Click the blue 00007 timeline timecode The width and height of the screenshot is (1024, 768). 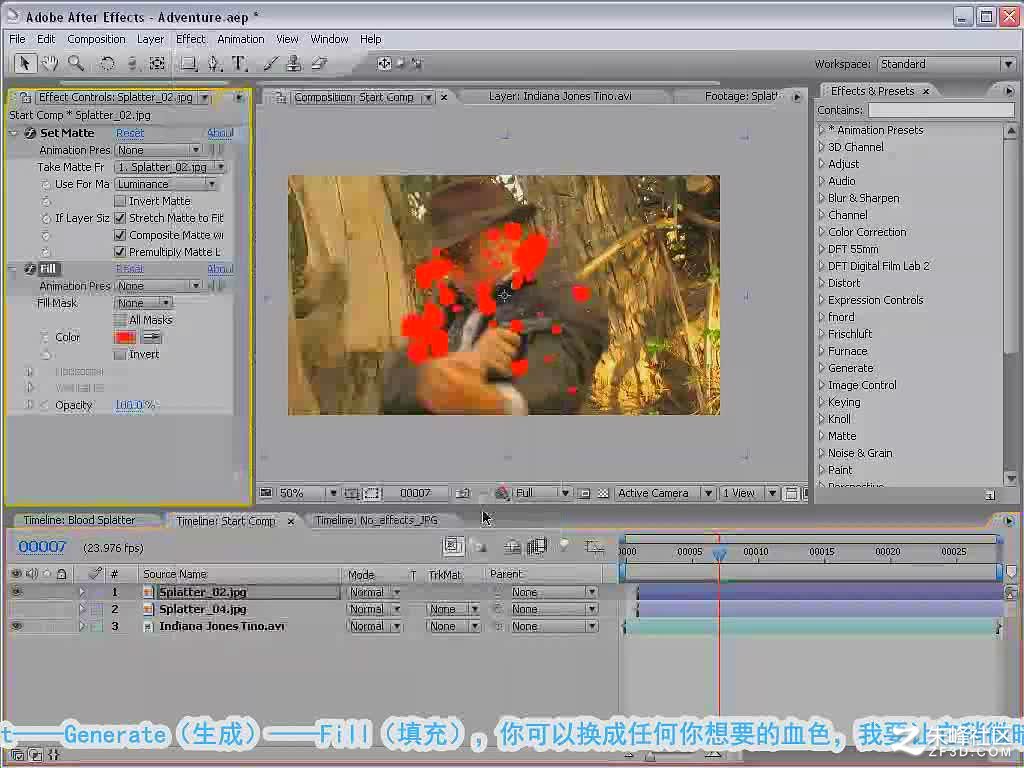(x=42, y=547)
